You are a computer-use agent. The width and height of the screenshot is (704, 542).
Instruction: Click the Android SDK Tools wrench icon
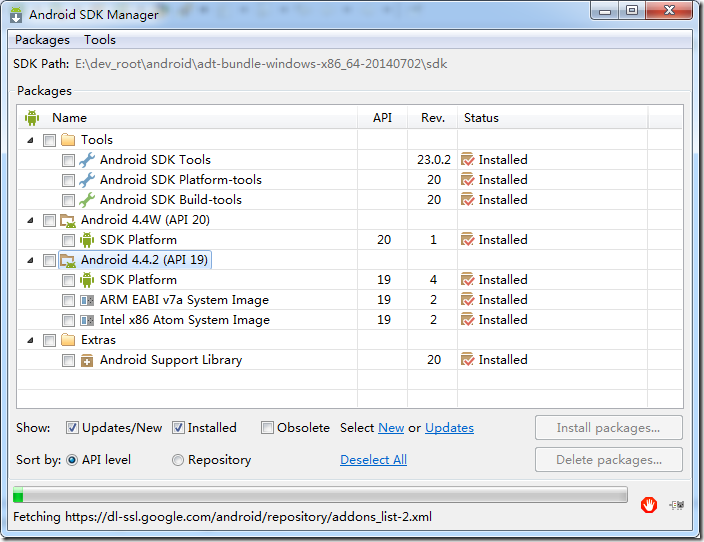click(87, 160)
